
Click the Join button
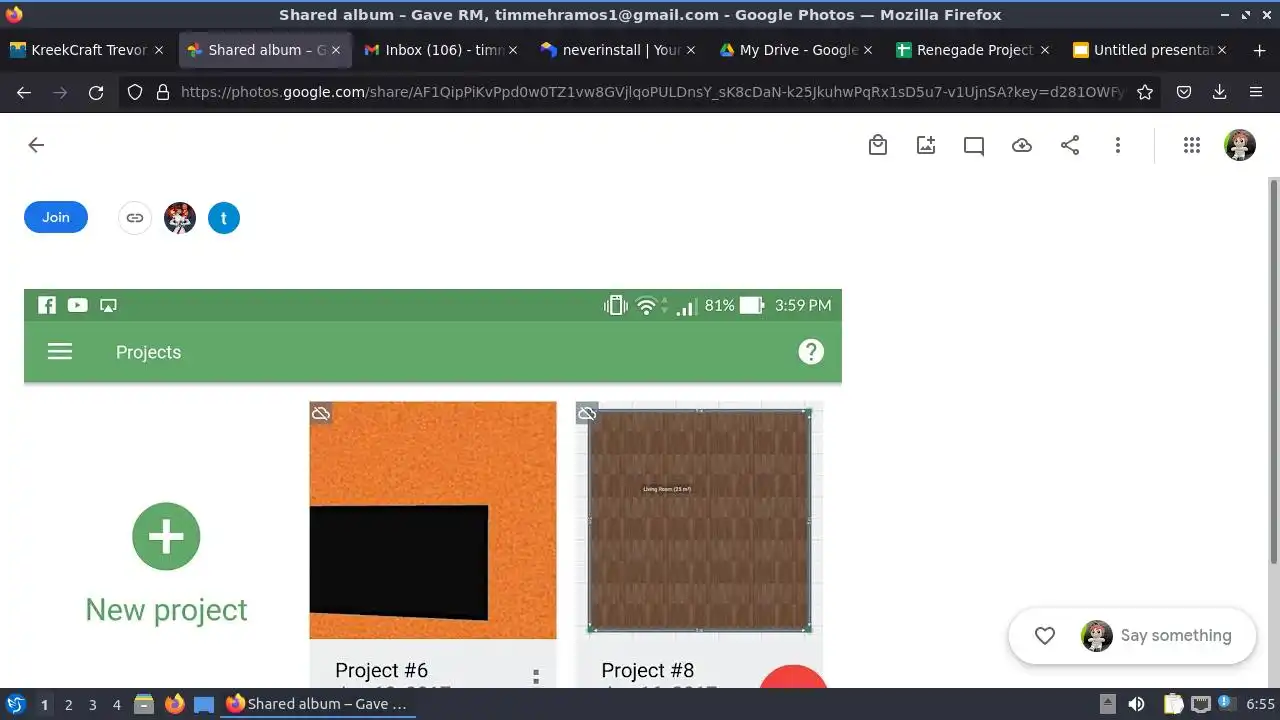point(56,217)
